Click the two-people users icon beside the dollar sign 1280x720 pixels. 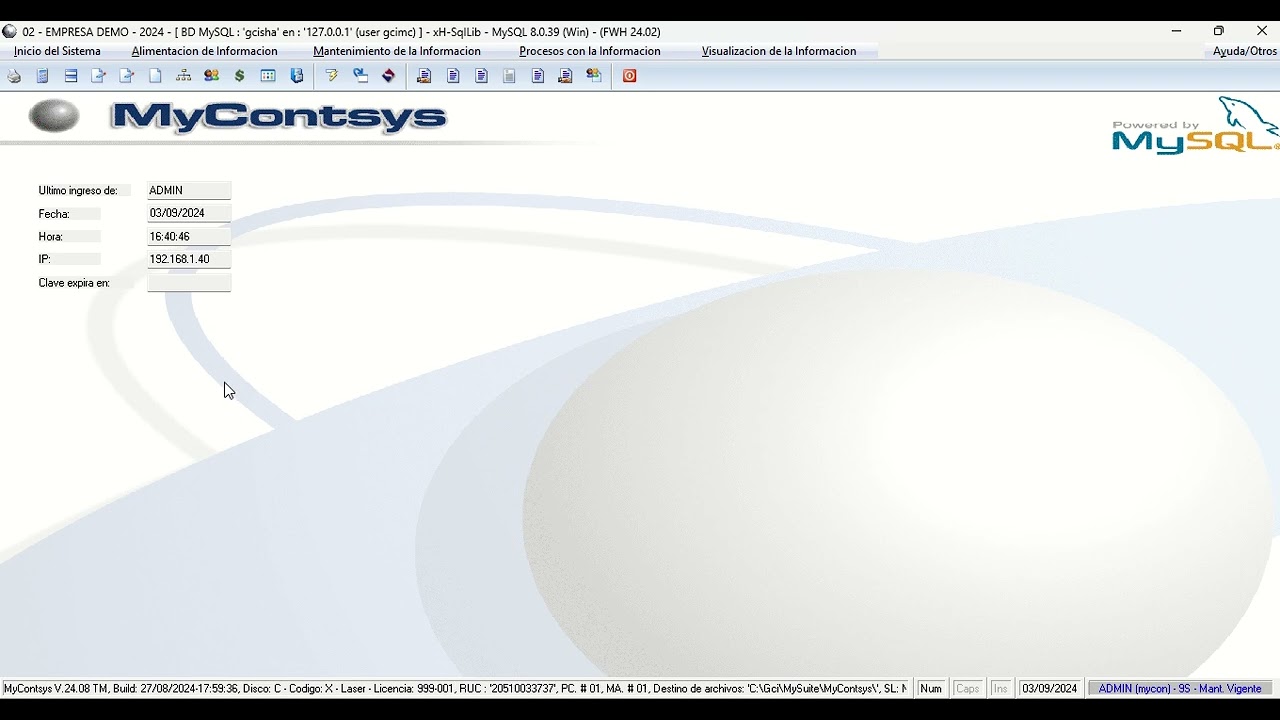click(x=211, y=76)
